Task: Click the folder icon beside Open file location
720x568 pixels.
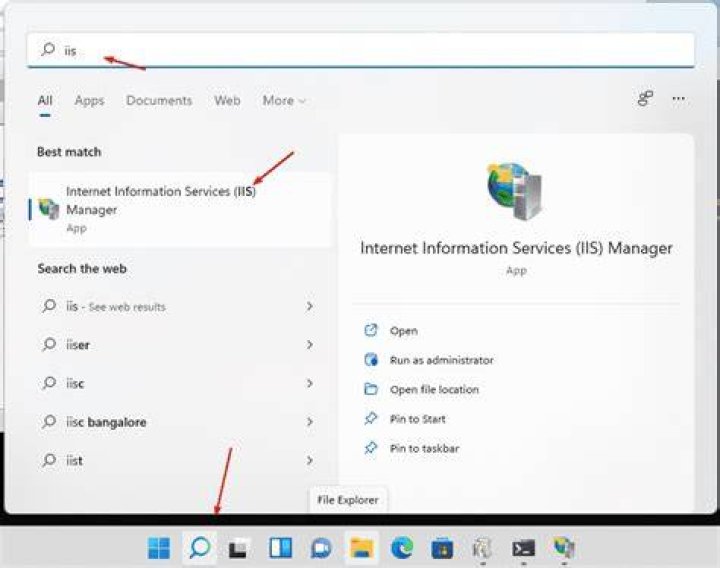Action: pyautogui.click(x=371, y=389)
